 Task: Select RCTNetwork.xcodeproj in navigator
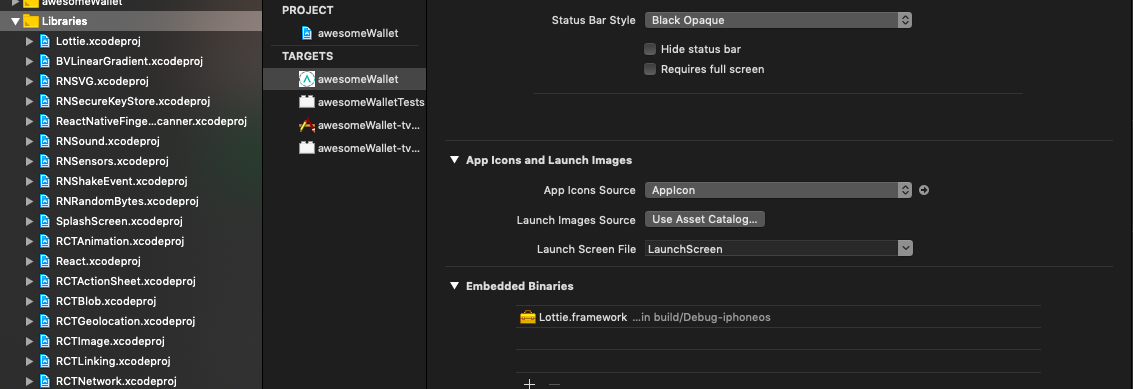click(131, 381)
